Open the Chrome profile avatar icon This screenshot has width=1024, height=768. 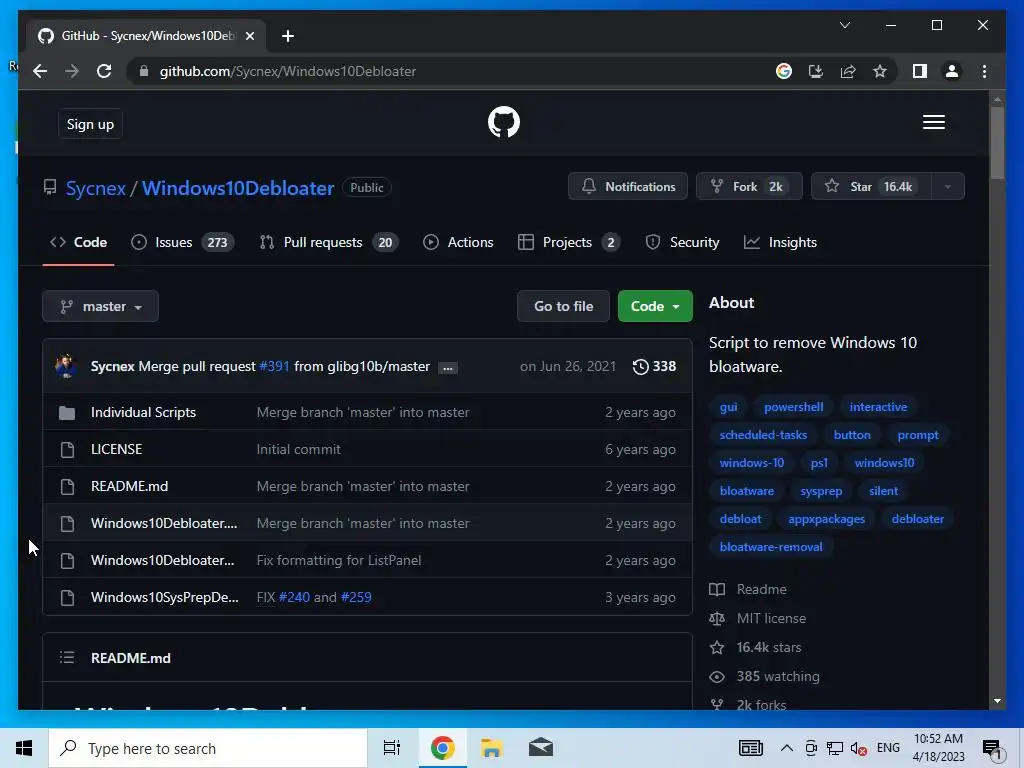pos(952,71)
